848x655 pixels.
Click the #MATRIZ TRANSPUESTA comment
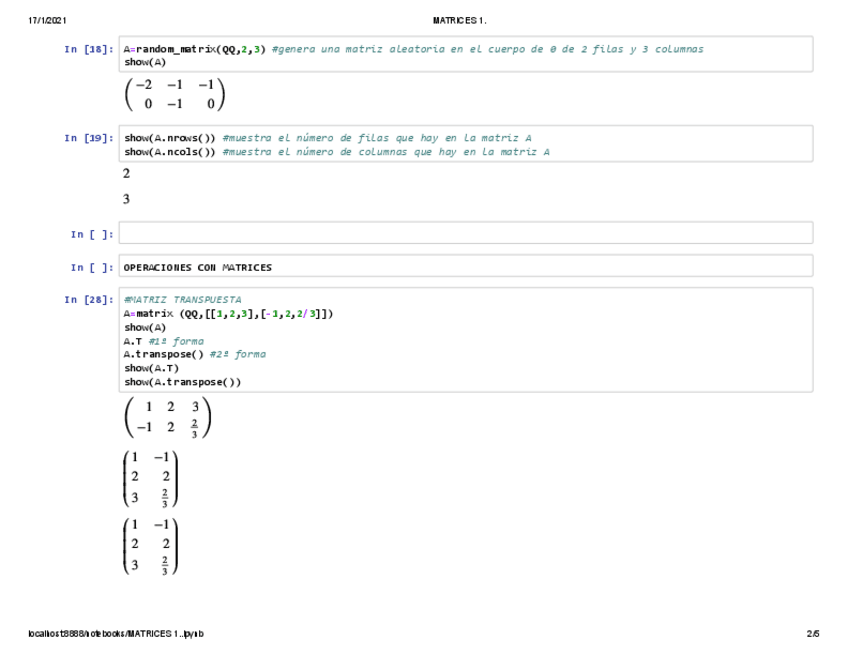pyautogui.click(x=183, y=300)
